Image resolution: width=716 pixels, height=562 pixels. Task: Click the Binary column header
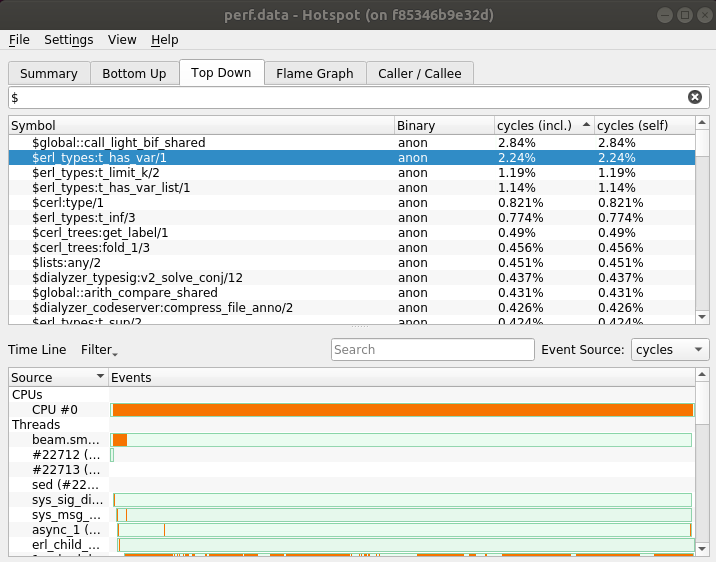[x=443, y=125]
